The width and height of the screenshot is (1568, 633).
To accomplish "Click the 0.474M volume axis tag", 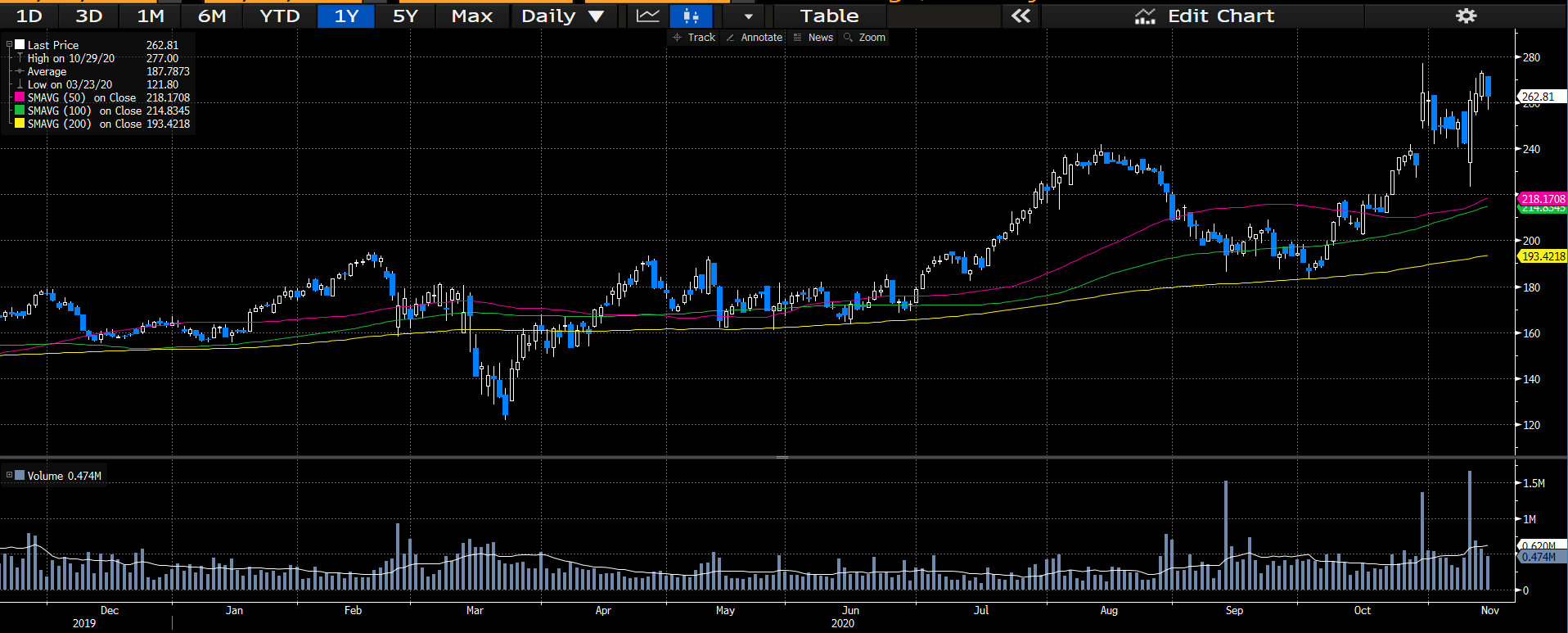I will click(1541, 557).
